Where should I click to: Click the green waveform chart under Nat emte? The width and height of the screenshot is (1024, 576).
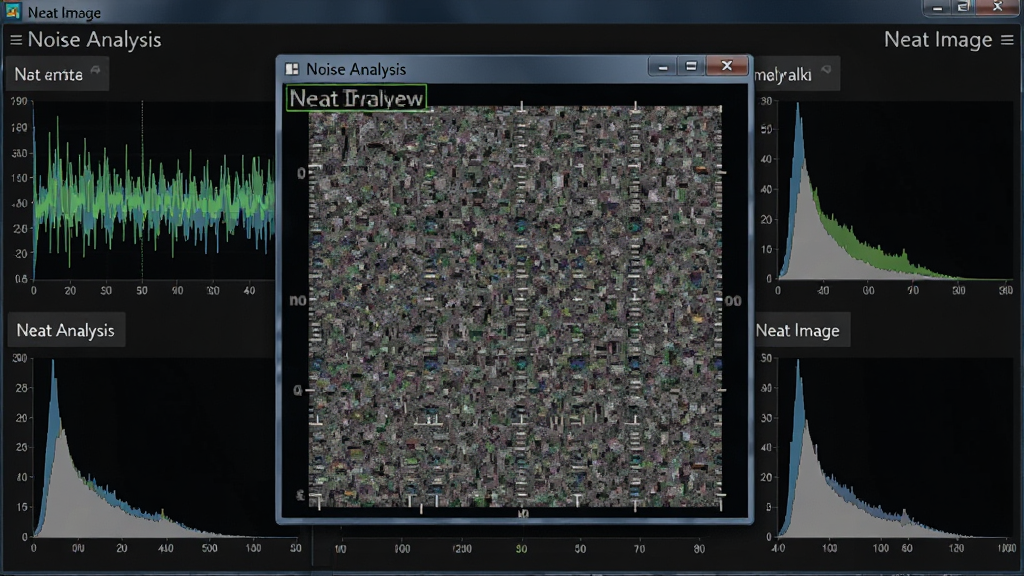coord(153,189)
